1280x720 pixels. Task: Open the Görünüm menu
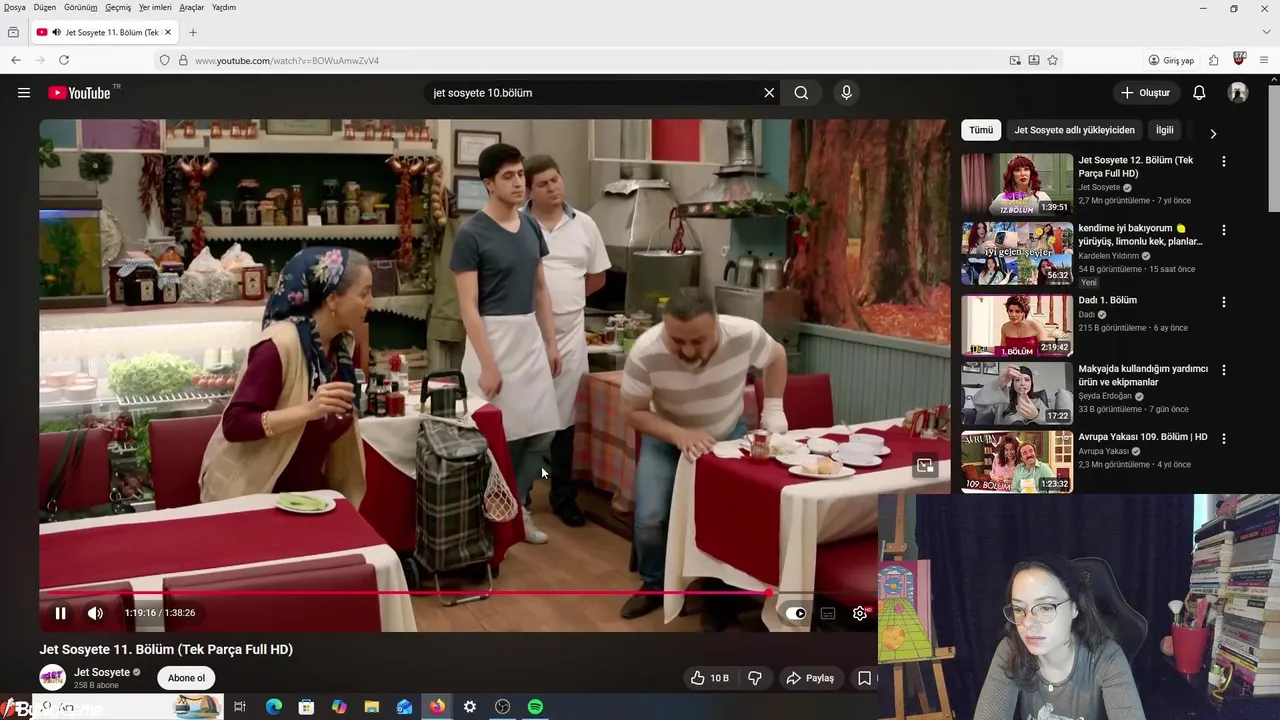pyautogui.click(x=81, y=7)
